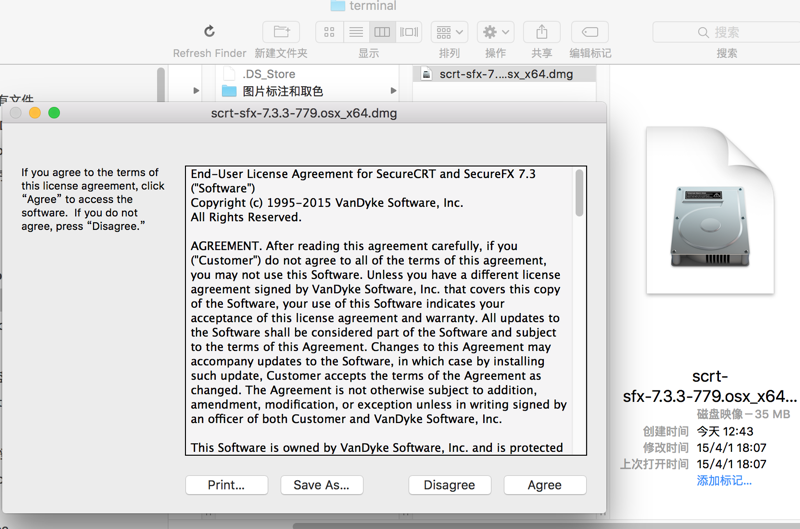
Task: Click the Disagree button
Action: tap(449, 485)
